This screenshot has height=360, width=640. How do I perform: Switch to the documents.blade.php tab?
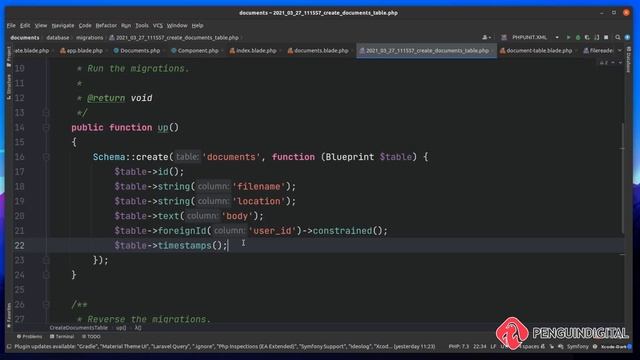(x=318, y=51)
